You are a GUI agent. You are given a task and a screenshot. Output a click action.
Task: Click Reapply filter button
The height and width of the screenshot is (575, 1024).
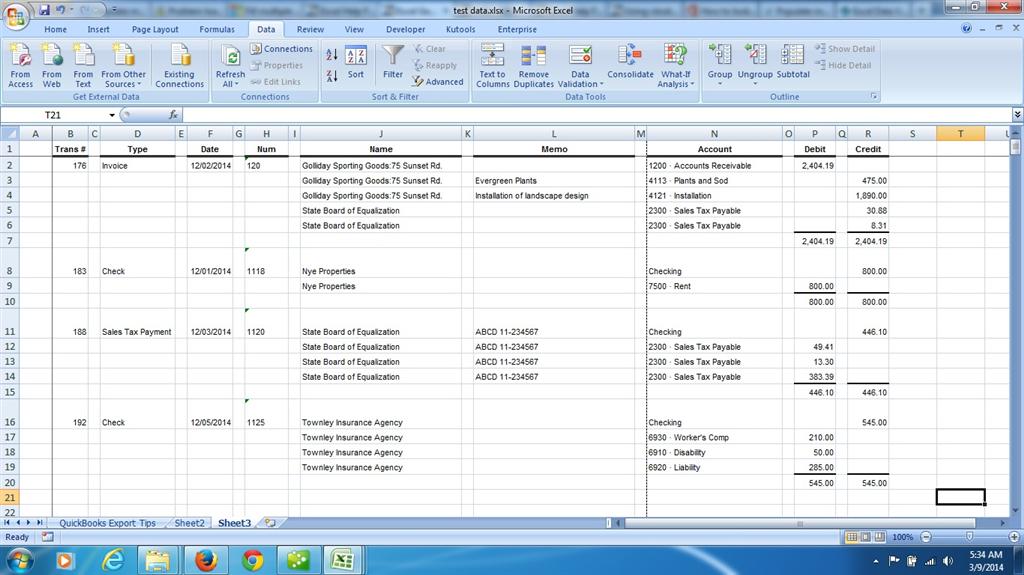(434, 65)
